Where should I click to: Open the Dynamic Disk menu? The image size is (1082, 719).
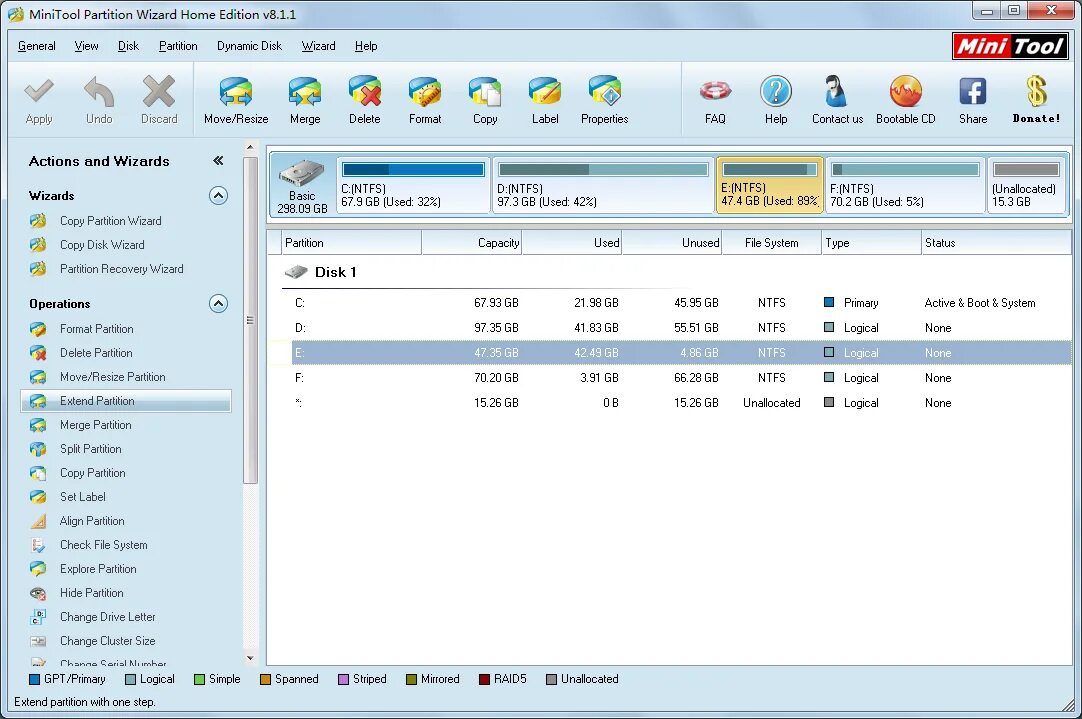click(249, 46)
